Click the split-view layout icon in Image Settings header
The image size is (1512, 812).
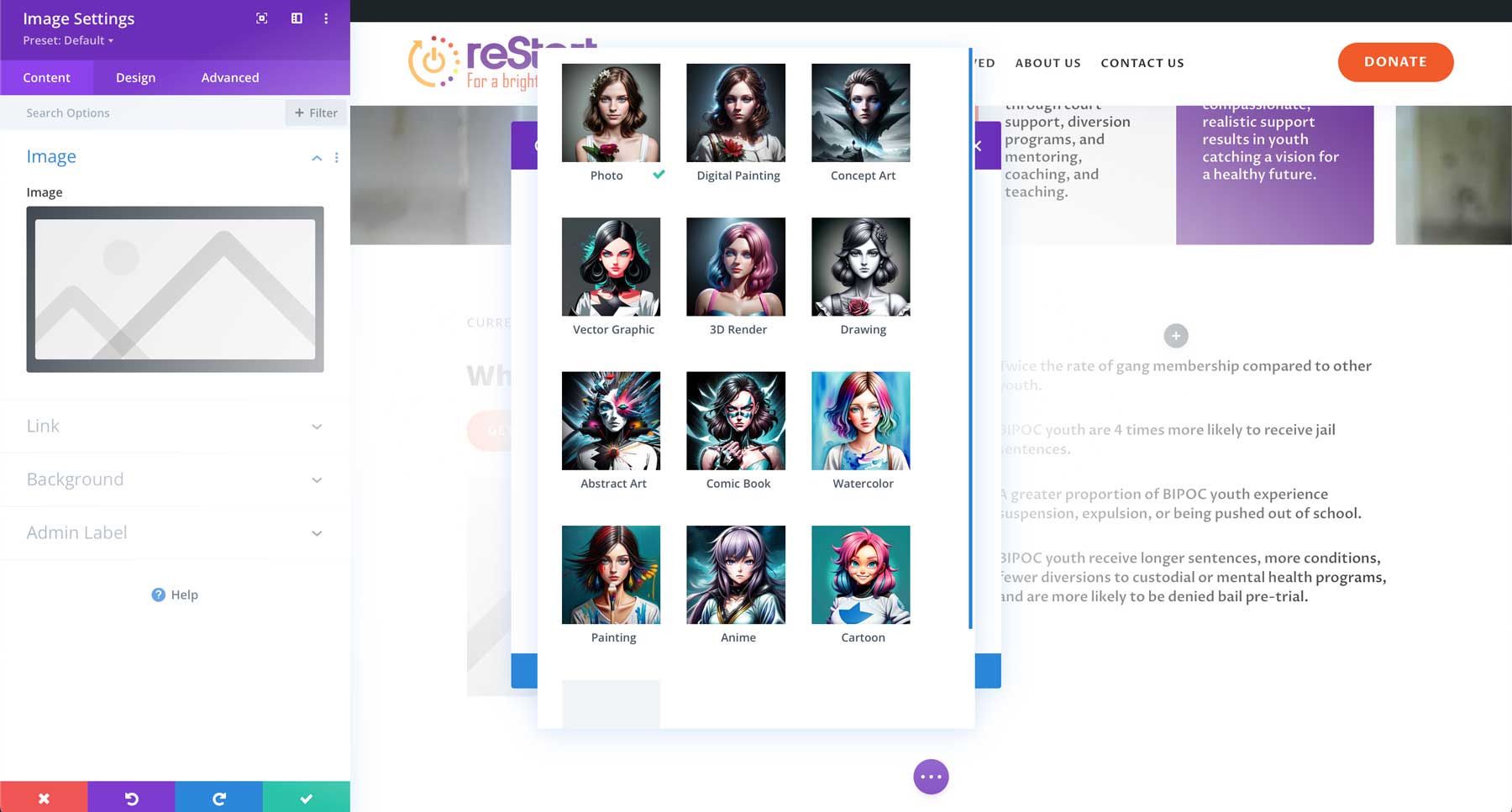(296, 18)
